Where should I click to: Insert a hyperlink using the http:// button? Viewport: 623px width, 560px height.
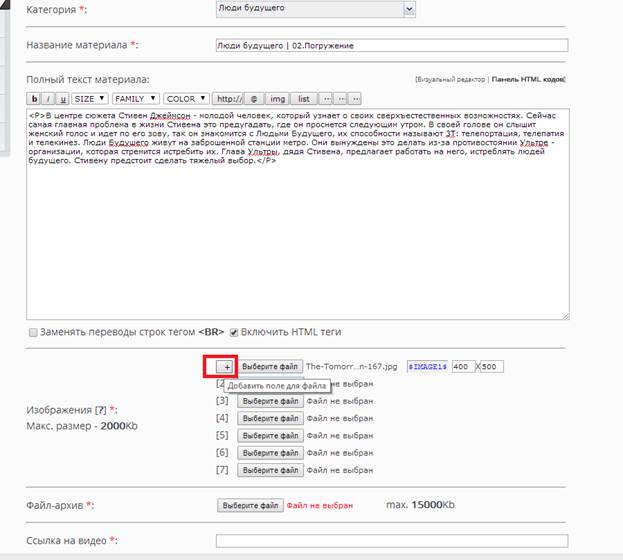(x=228, y=99)
